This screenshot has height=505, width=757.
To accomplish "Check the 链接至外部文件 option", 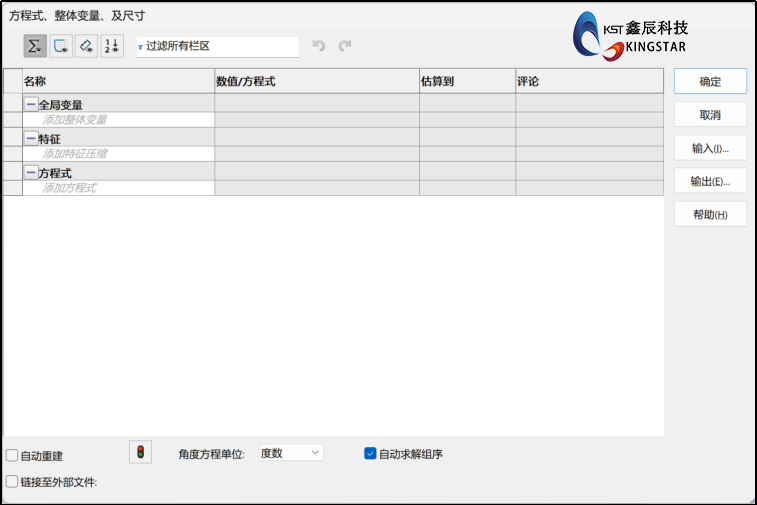I will 12,482.
